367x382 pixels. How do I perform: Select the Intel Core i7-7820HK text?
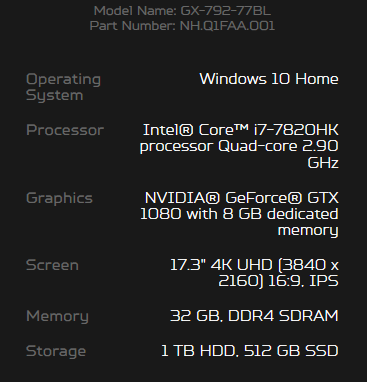tap(241, 130)
